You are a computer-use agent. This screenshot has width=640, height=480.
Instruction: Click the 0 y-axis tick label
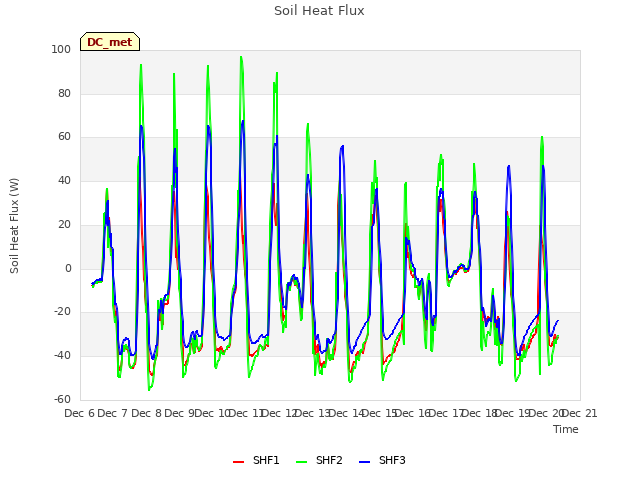pyautogui.click(x=68, y=269)
